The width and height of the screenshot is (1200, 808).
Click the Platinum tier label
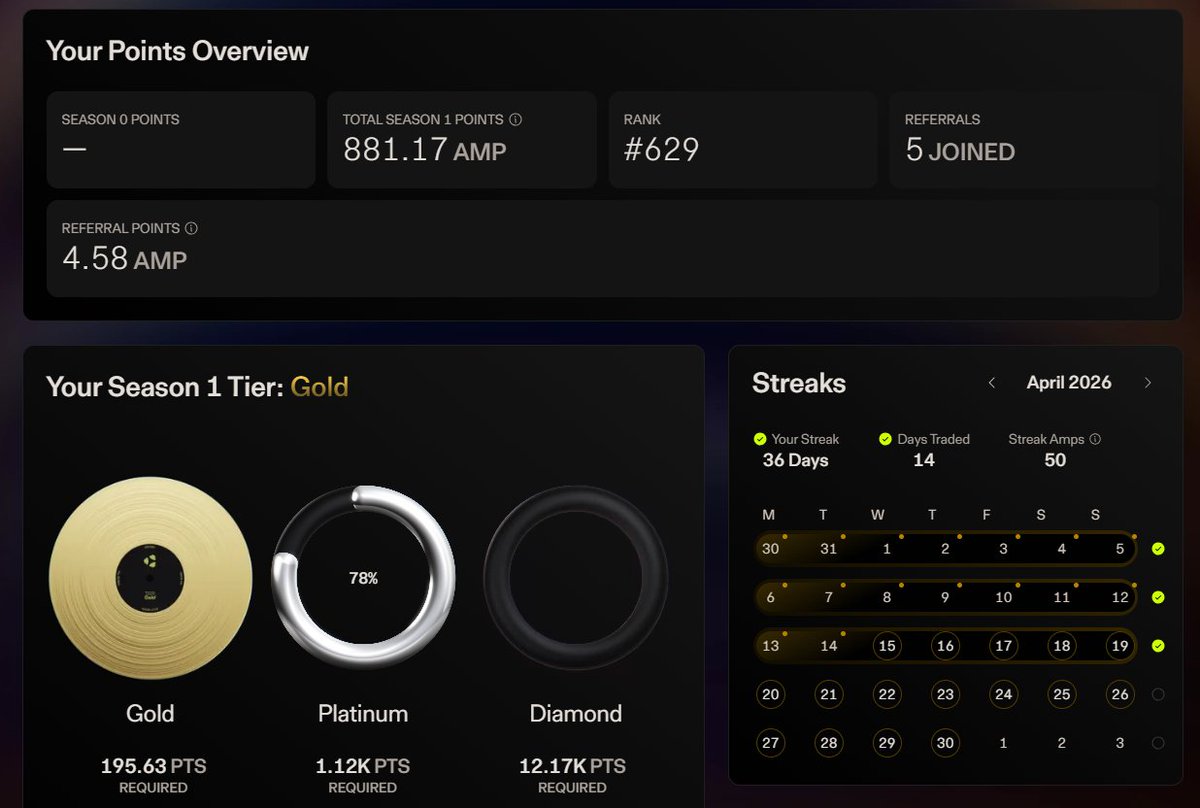[x=363, y=713]
